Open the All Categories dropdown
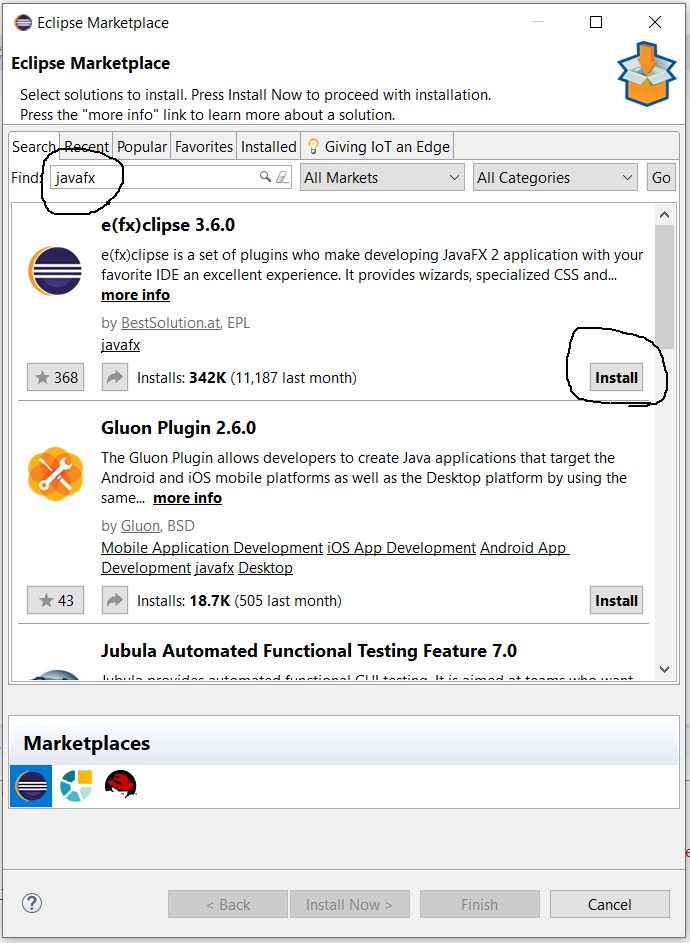Viewport: 690px width, 943px height. pyautogui.click(x=555, y=177)
